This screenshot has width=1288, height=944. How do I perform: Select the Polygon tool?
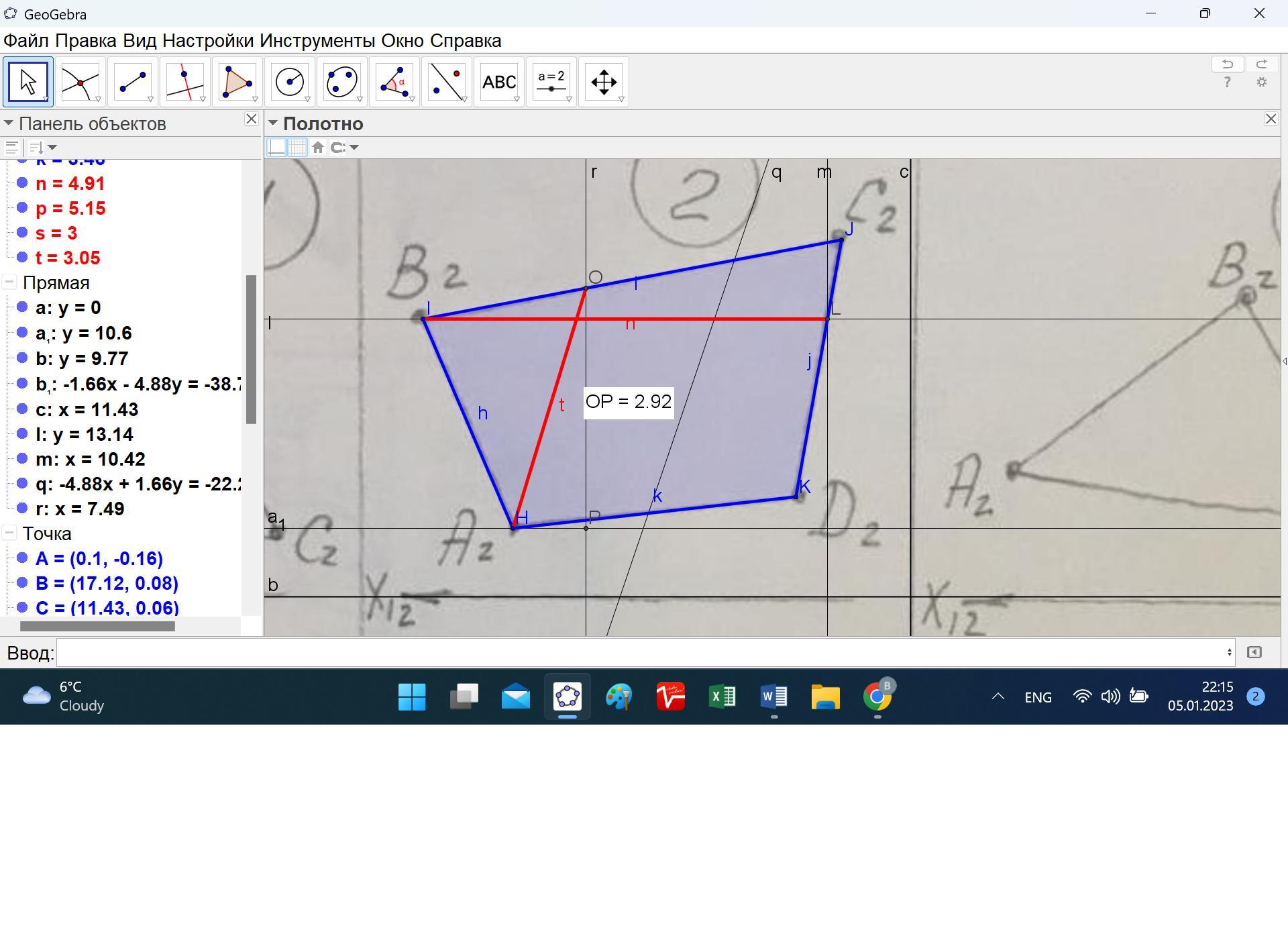tap(237, 82)
